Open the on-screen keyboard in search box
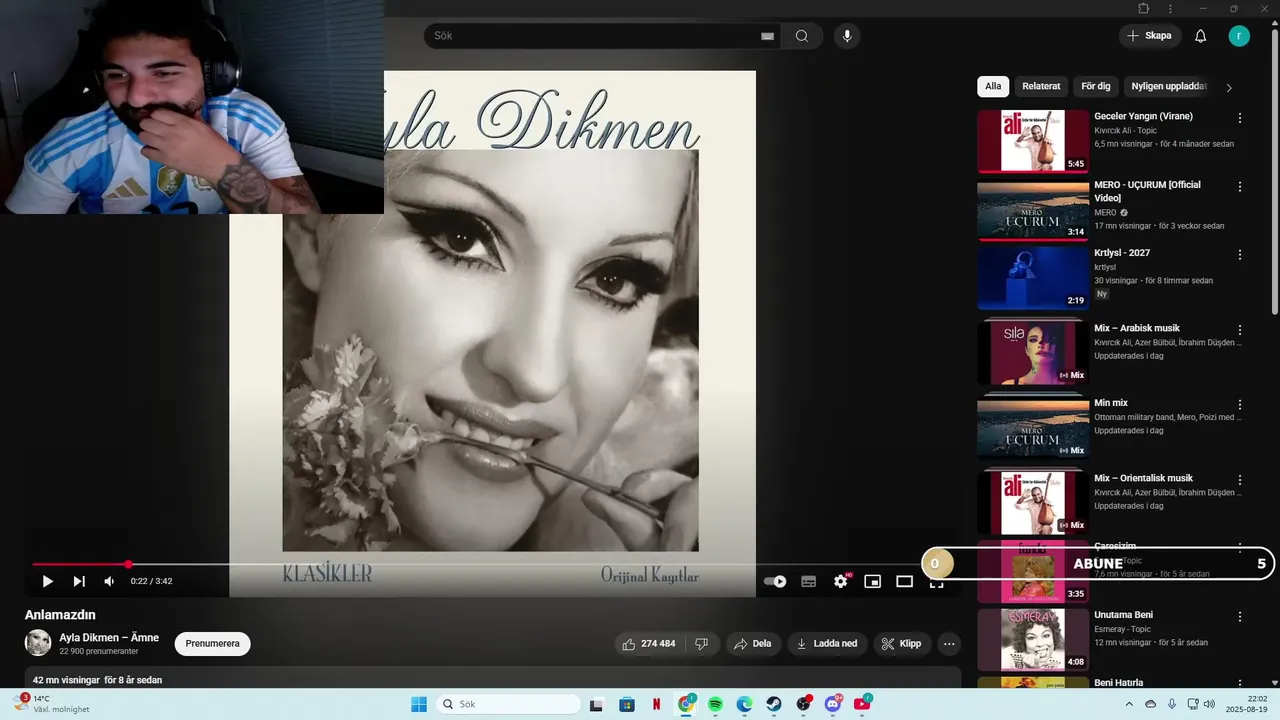Viewport: 1280px width, 720px height. pyautogui.click(x=768, y=36)
